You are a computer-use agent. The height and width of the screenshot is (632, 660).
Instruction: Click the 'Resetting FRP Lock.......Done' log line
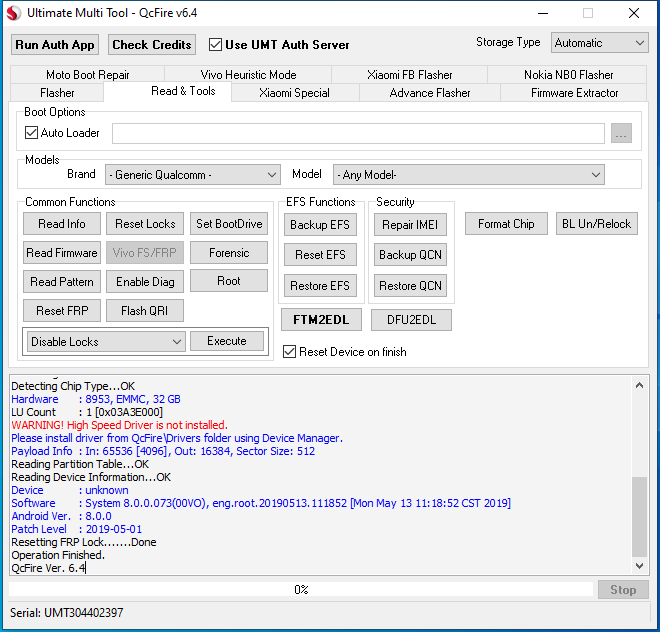coord(84,542)
